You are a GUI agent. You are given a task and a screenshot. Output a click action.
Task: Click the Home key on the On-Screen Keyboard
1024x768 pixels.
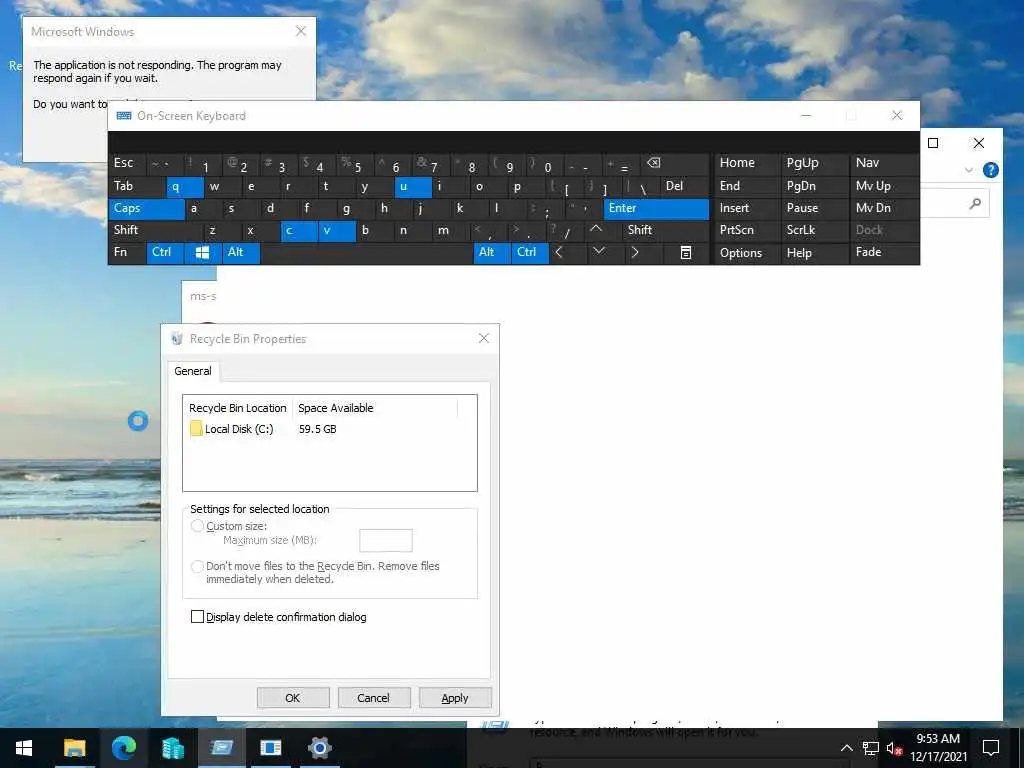[747, 163]
